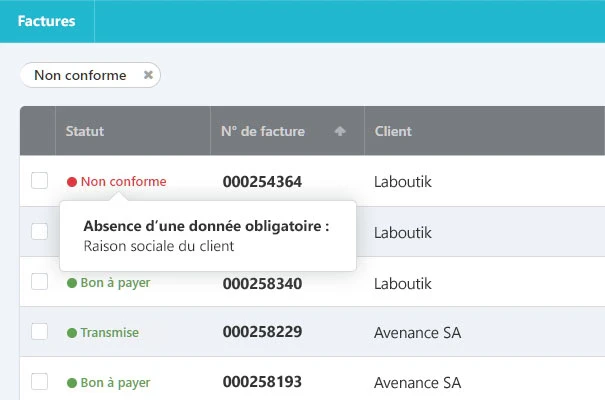The width and height of the screenshot is (605, 400).
Task: Open invoice number 000254364
Action: click(x=262, y=182)
